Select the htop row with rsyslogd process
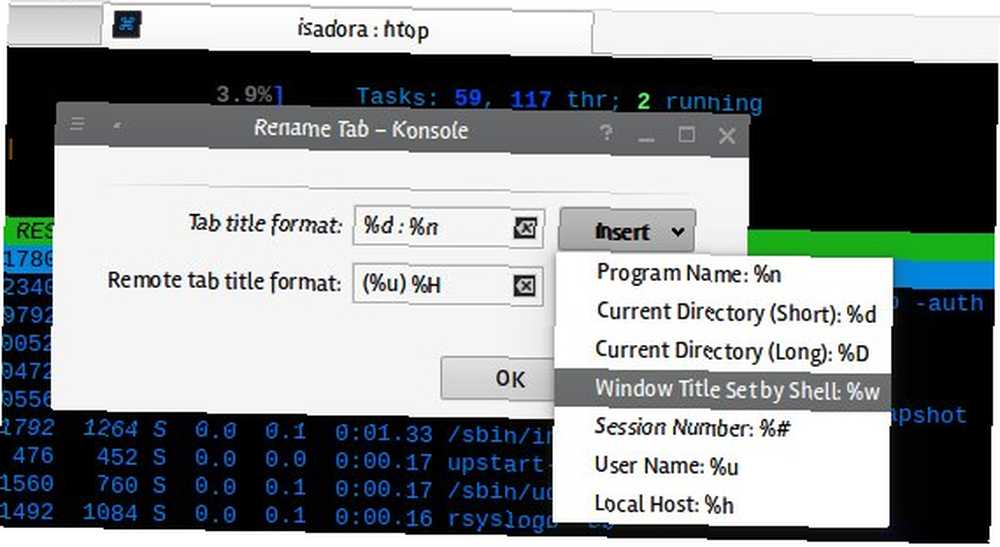1000x547 pixels. [278, 515]
